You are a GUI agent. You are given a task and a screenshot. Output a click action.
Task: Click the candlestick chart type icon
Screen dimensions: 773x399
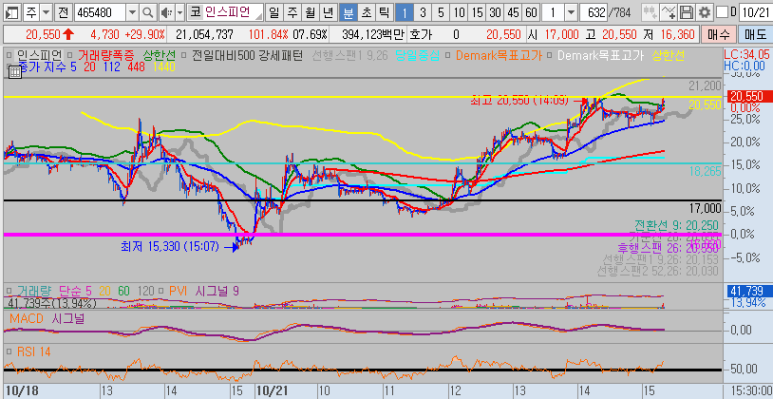pos(651,12)
